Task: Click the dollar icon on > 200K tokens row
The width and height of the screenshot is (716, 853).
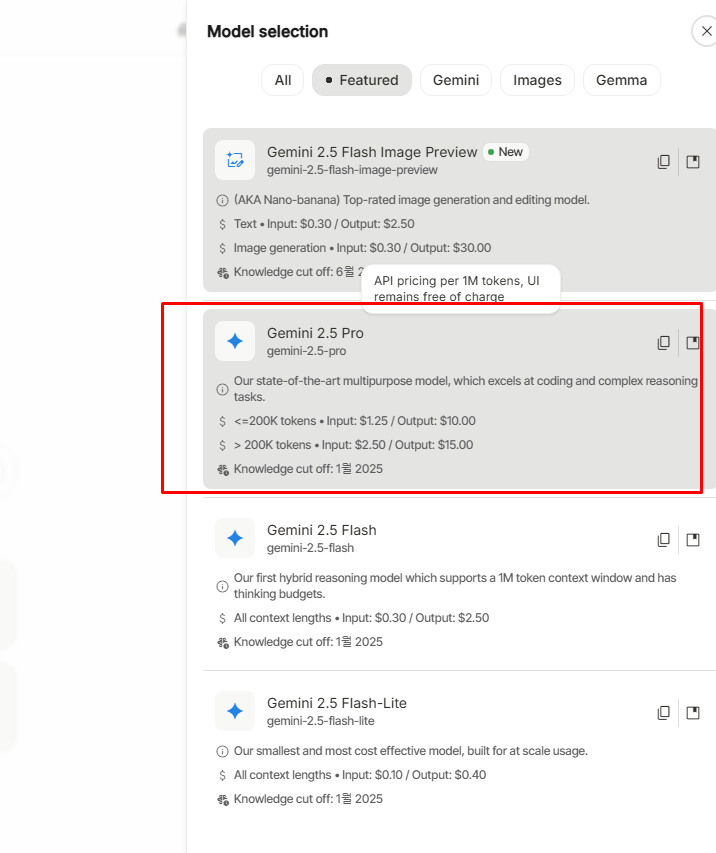Action: (x=222, y=445)
